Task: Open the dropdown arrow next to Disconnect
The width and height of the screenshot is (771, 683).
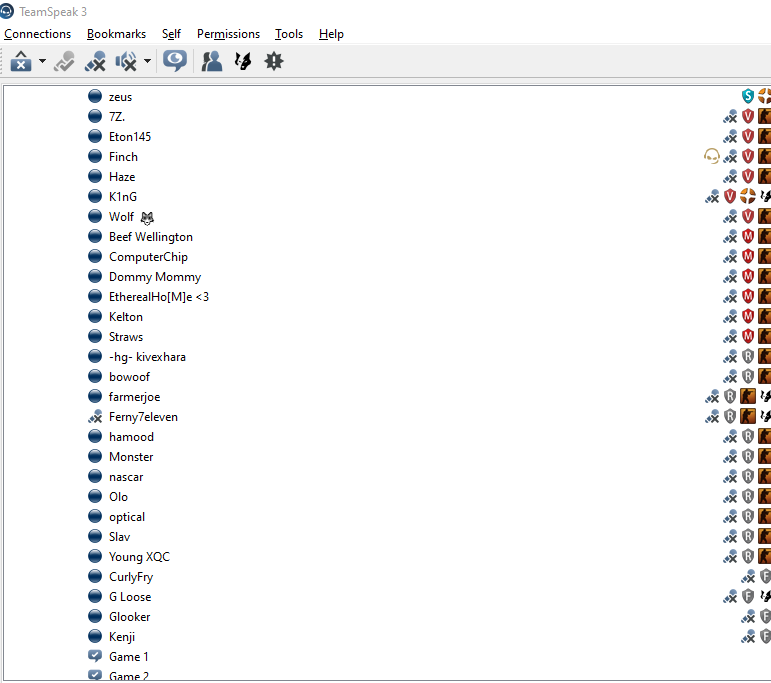Action: [x=42, y=61]
